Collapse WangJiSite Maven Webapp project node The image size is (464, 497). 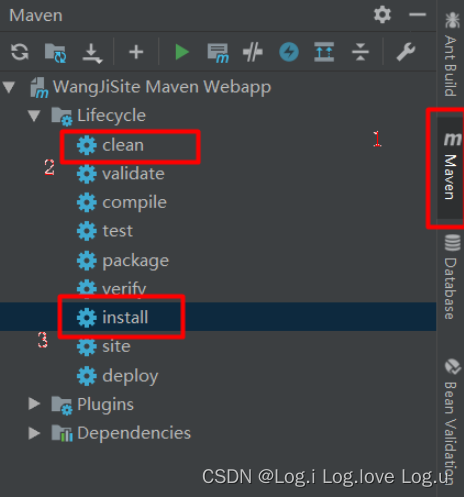pos(9,87)
